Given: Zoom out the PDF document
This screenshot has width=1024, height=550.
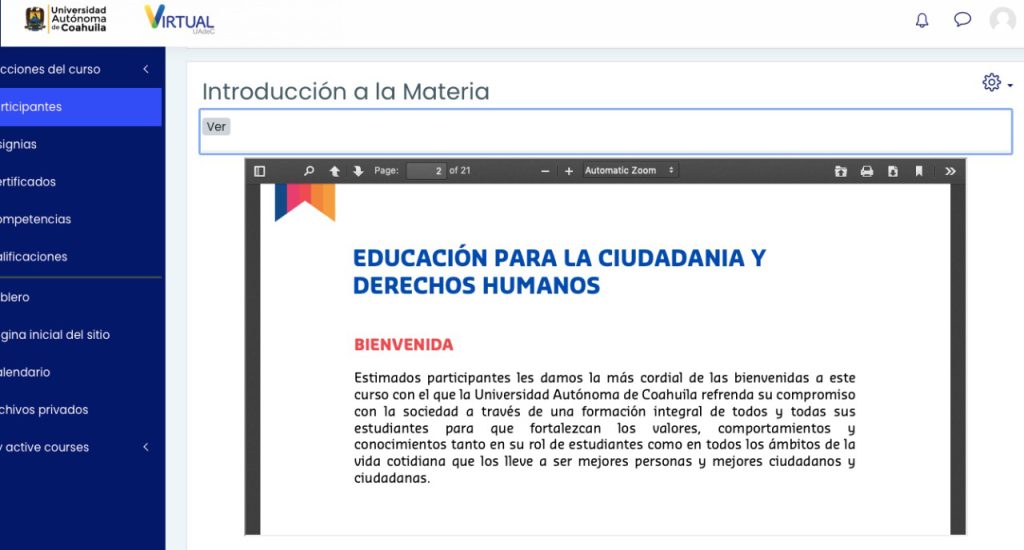Looking at the screenshot, I should [545, 171].
